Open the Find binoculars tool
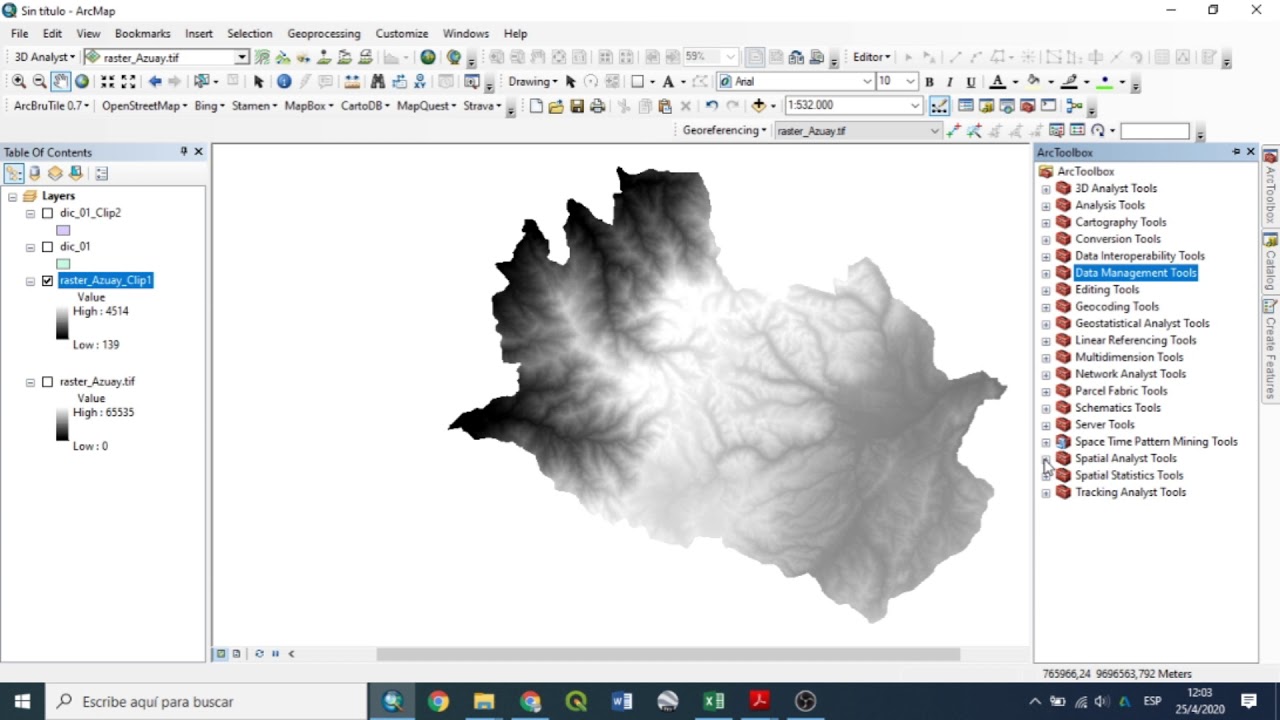Viewport: 1280px width, 720px height. pyautogui.click(x=378, y=81)
